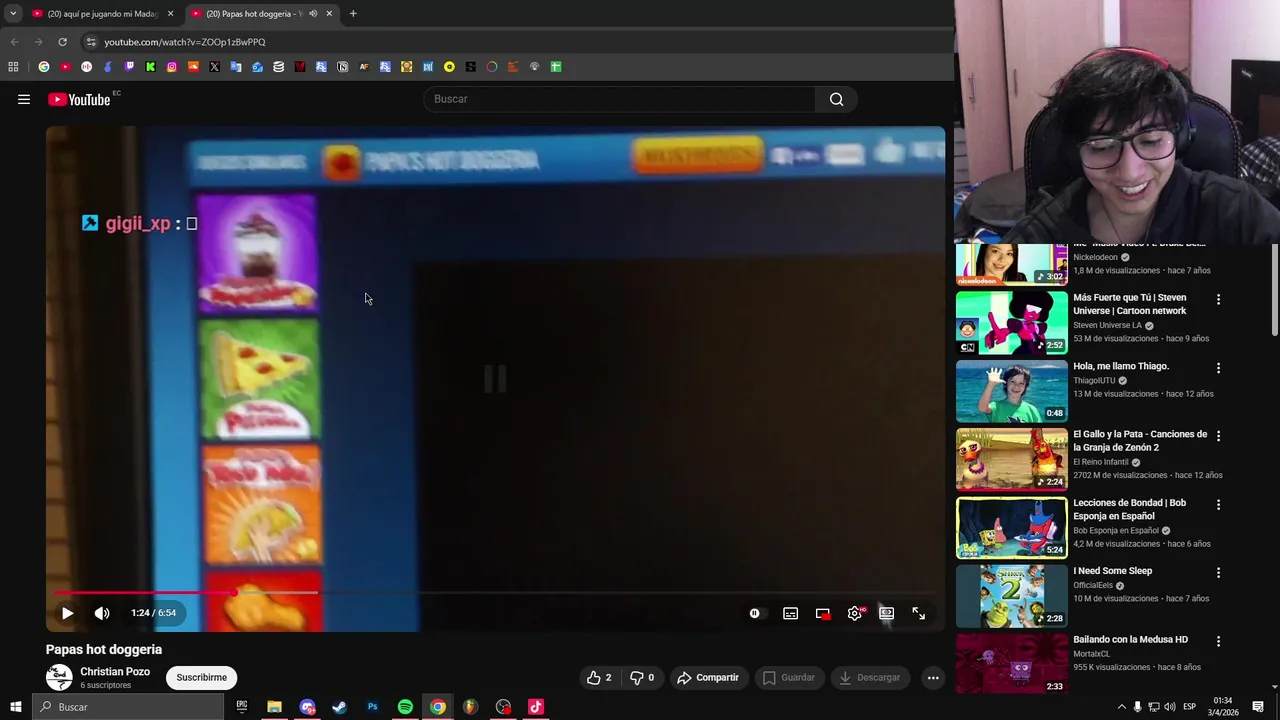Open the Google bookmark

(44, 67)
